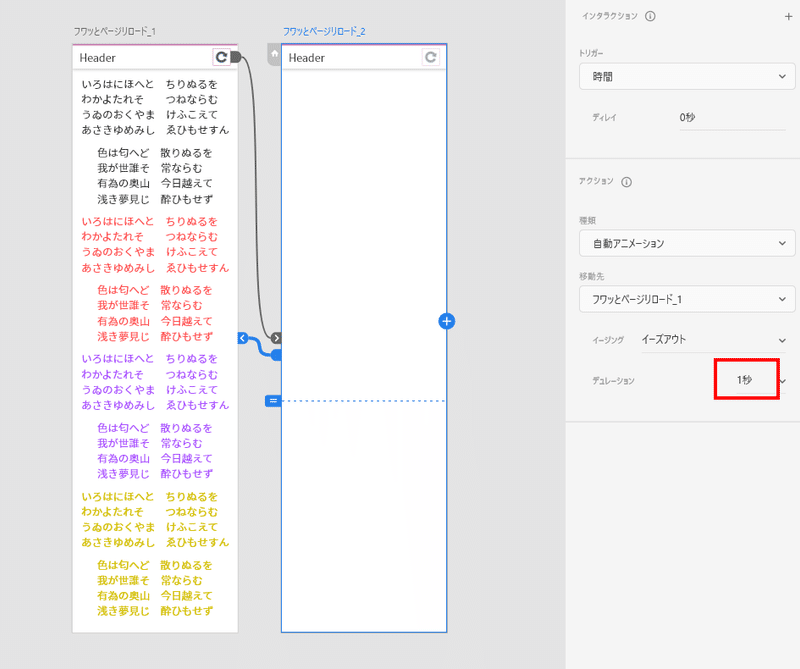This screenshot has height=669, width=800.
Task: Open the 移動先 dropdown showing フワッとページリロード_1
Action: [x=687, y=299]
